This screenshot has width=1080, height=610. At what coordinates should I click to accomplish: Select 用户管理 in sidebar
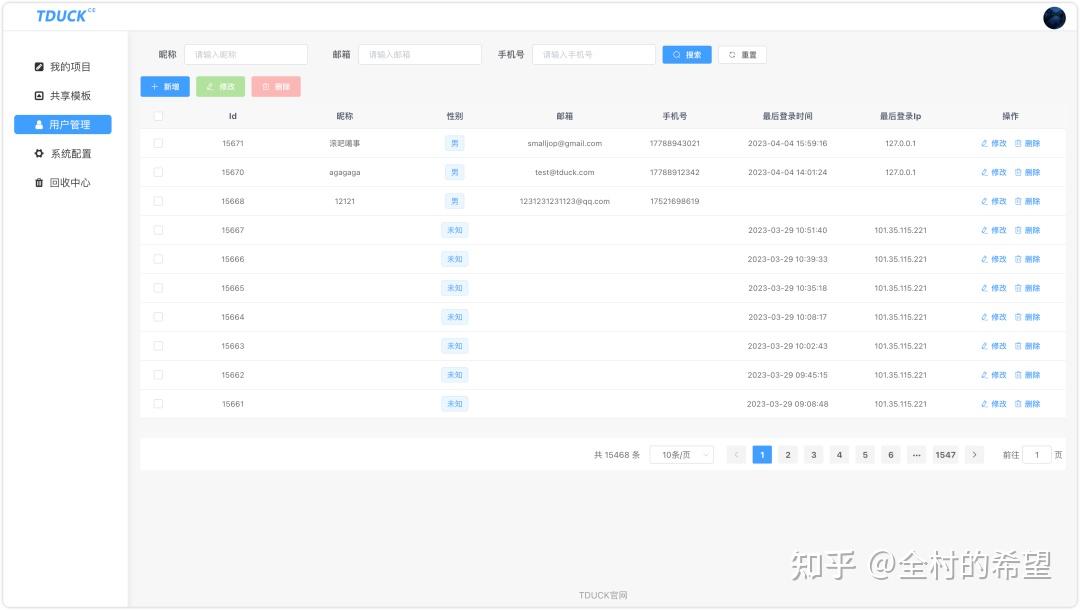click(63, 125)
